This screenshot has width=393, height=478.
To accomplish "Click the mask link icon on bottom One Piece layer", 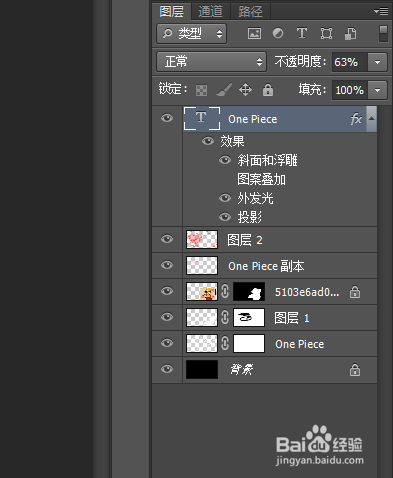I will pyautogui.click(x=225, y=343).
